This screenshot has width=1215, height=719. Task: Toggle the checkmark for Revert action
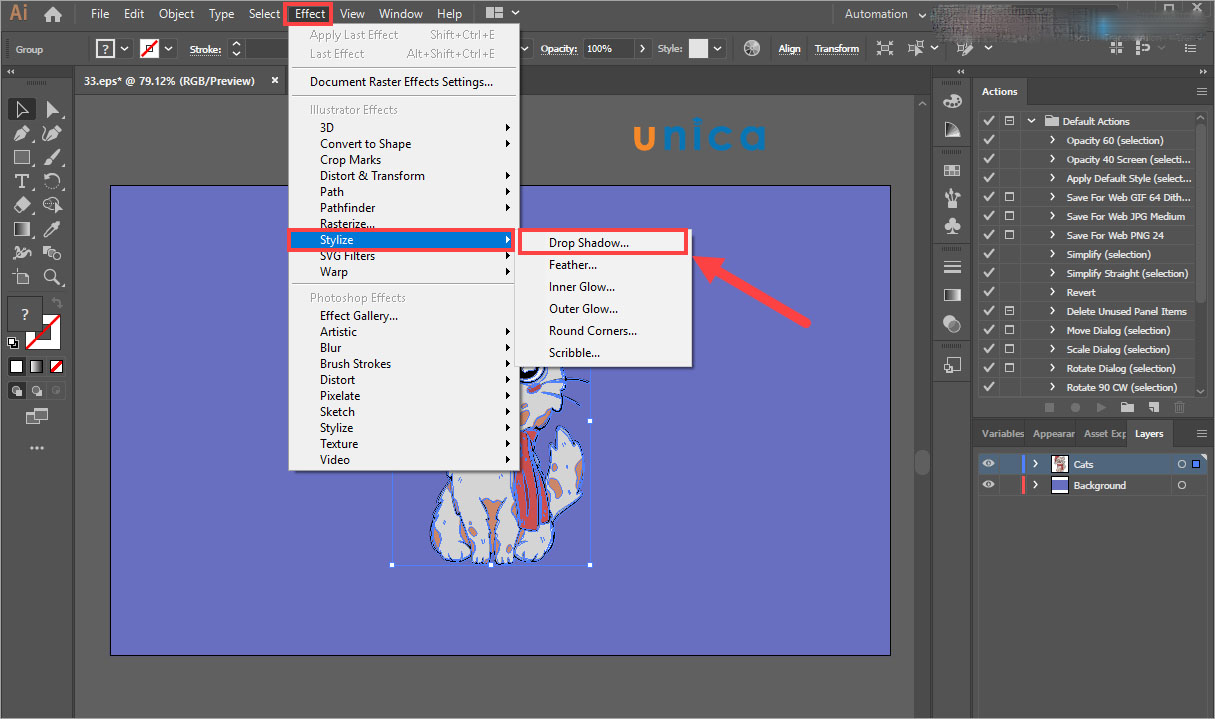click(x=989, y=293)
